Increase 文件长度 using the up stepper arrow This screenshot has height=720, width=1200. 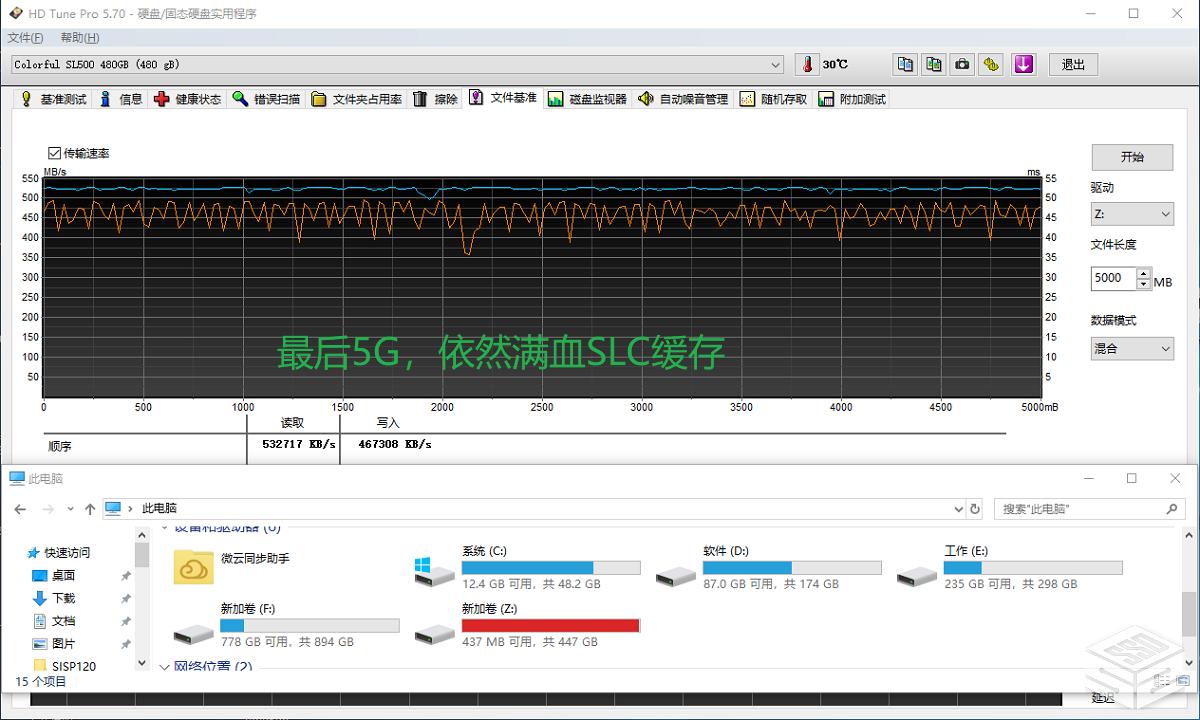(x=1143, y=273)
